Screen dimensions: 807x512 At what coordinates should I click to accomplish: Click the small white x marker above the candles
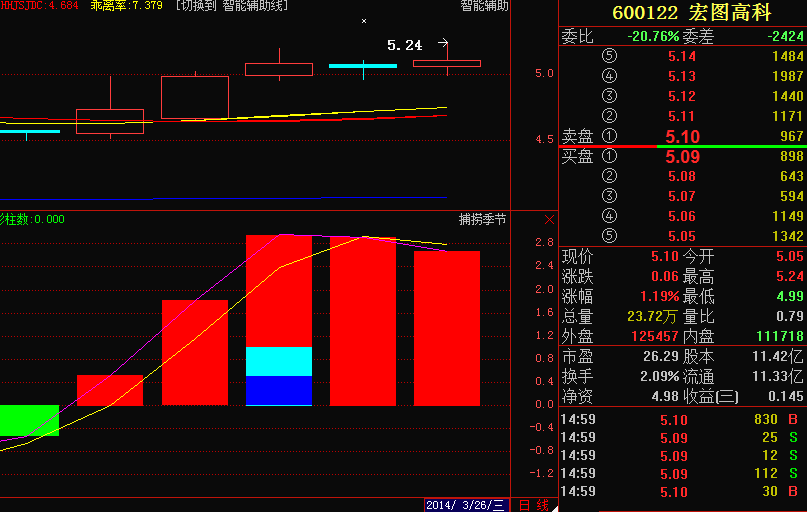click(364, 21)
